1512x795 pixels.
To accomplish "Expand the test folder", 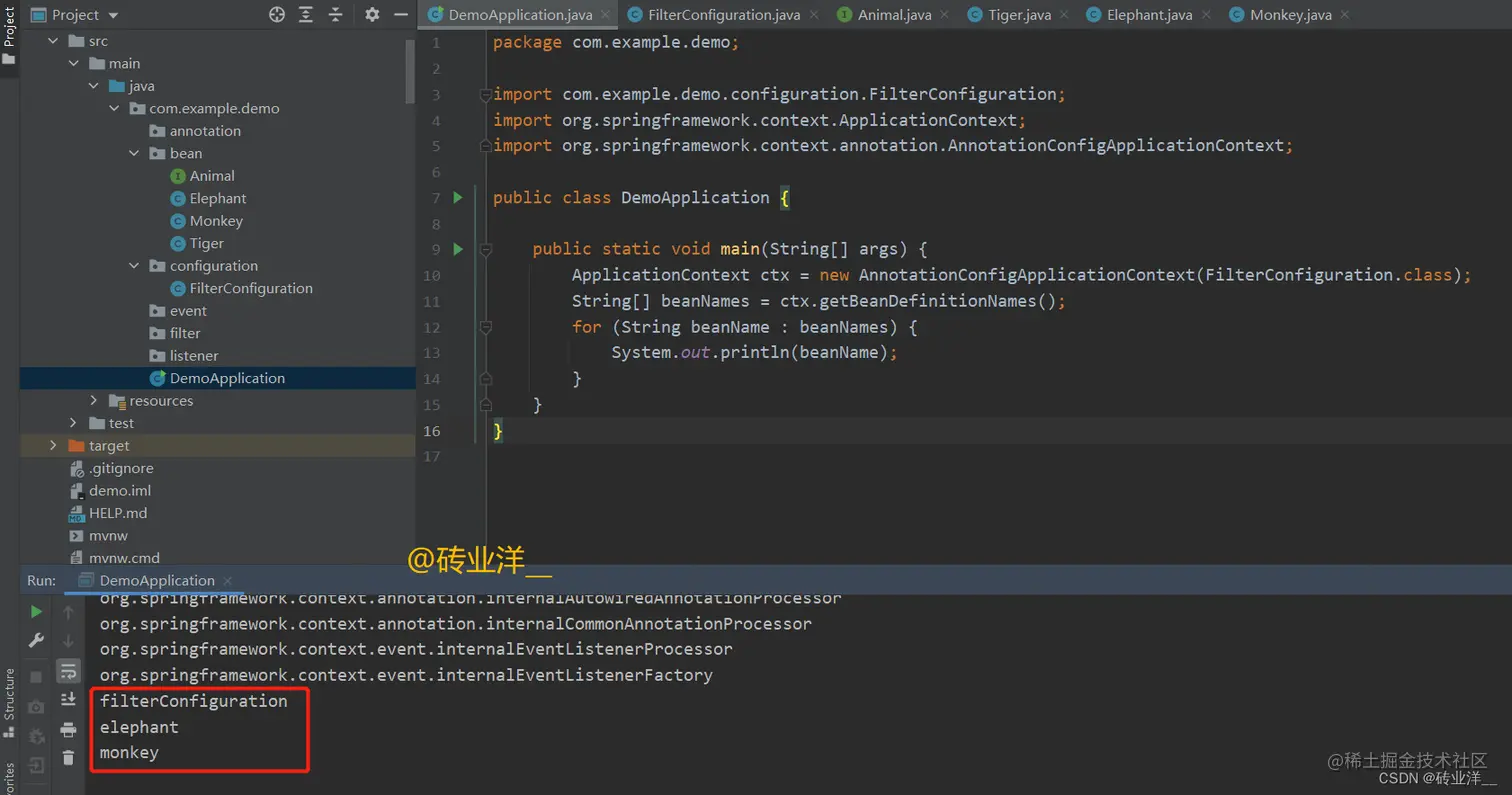I will [73, 423].
